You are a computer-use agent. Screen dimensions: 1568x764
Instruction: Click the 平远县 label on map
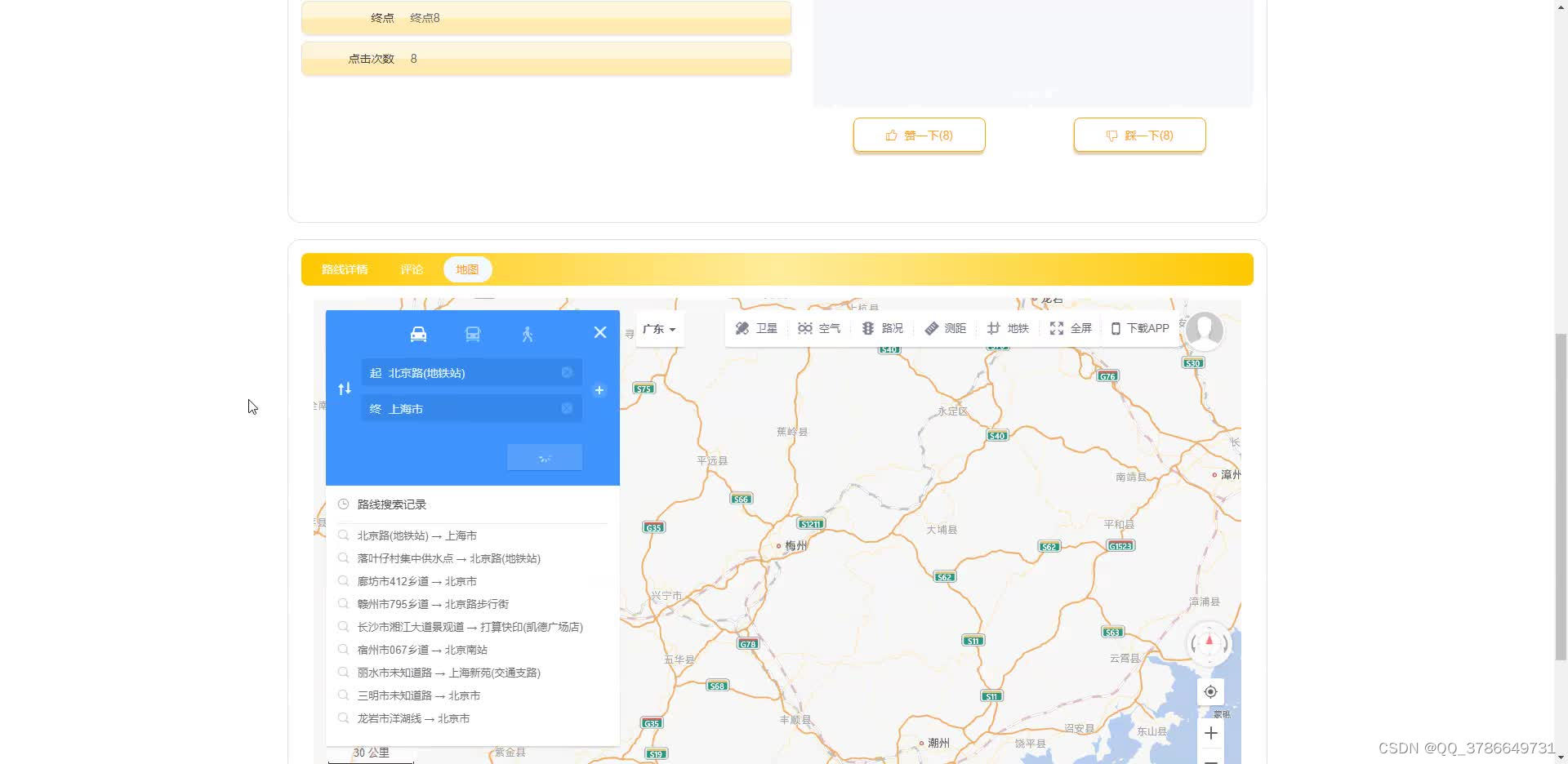(712, 460)
